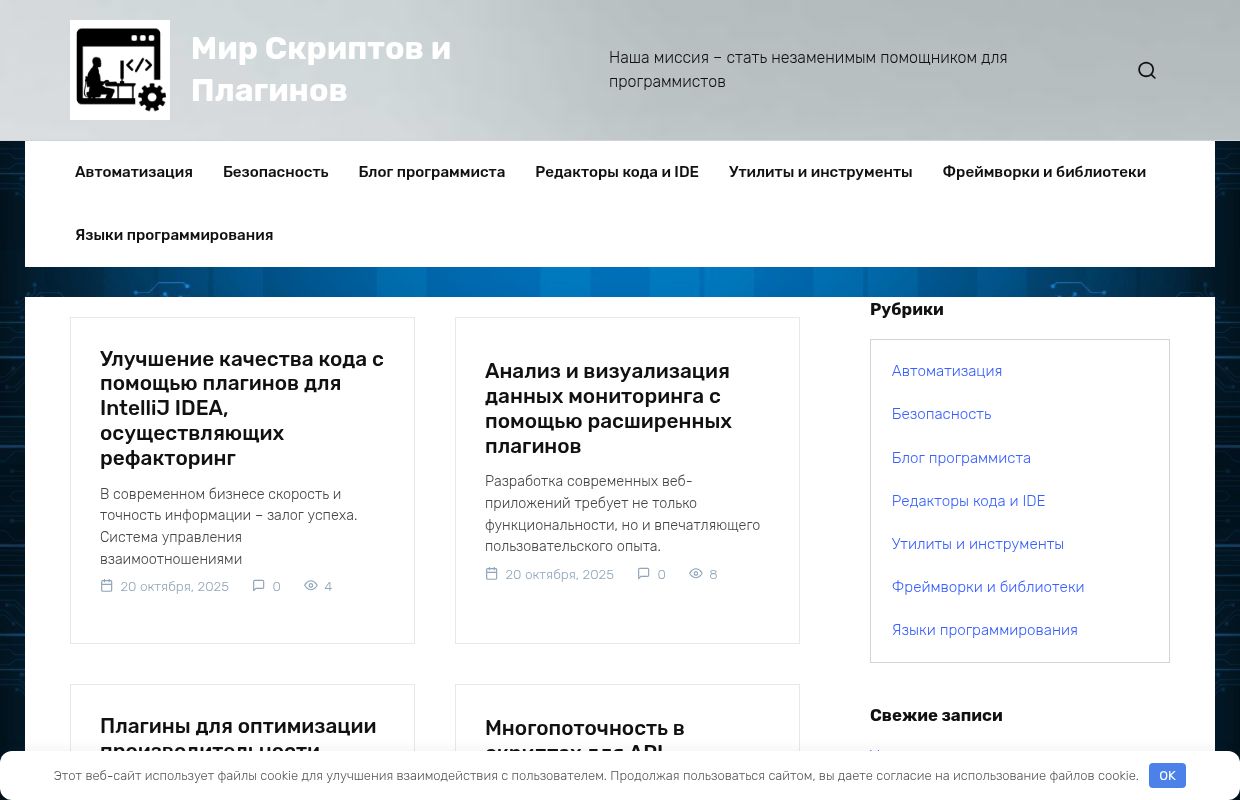Click calendar icon on IntelliJ IDEA post
This screenshot has width=1240, height=800.
point(107,586)
